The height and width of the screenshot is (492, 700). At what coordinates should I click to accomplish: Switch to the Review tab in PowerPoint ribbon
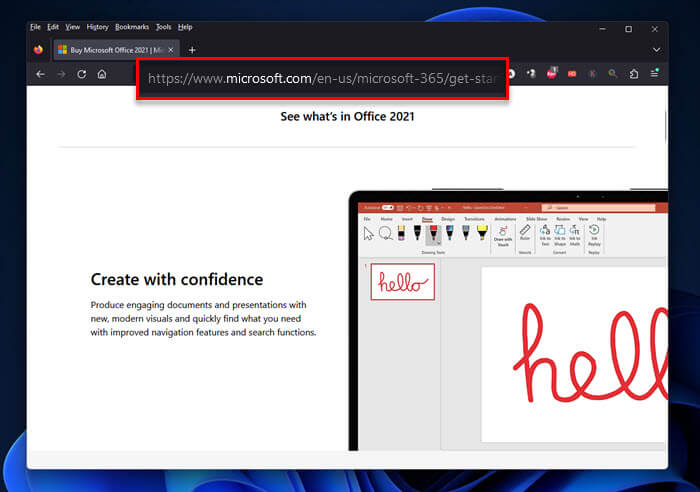(x=563, y=219)
